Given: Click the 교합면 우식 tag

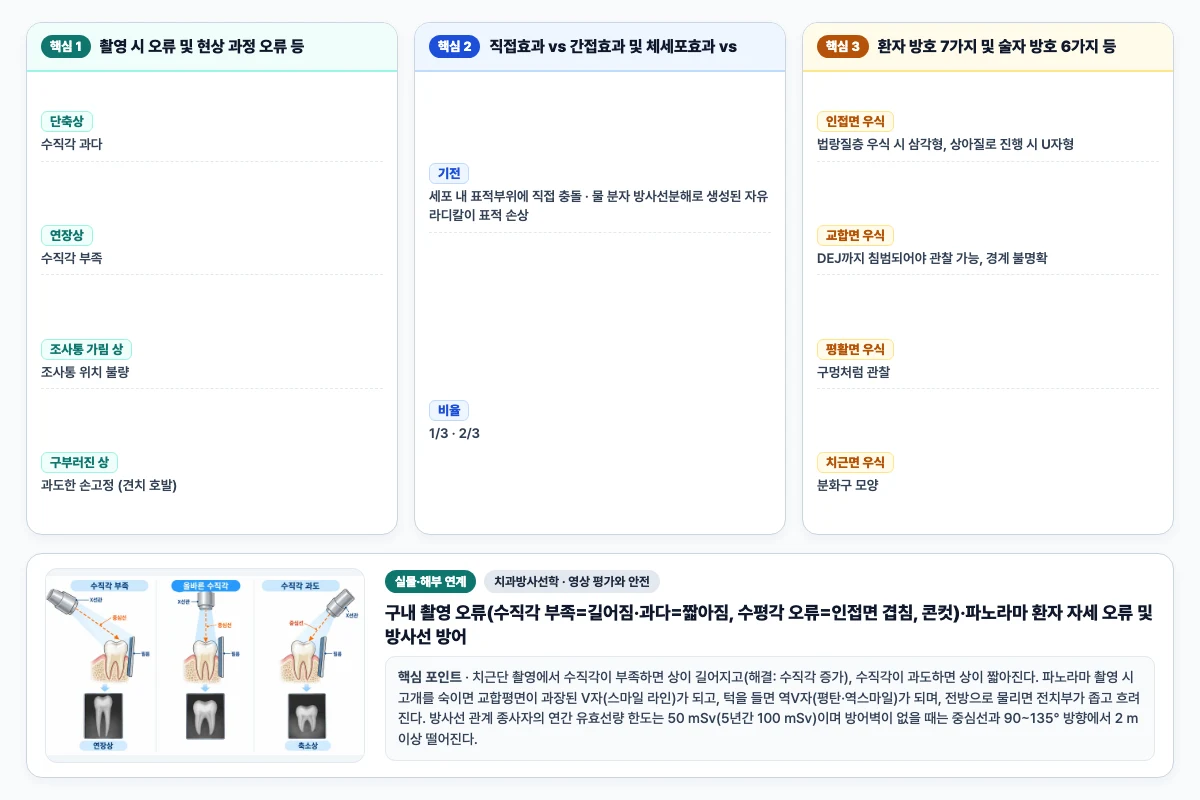Looking at the screenshot, I should click(855, 235).
